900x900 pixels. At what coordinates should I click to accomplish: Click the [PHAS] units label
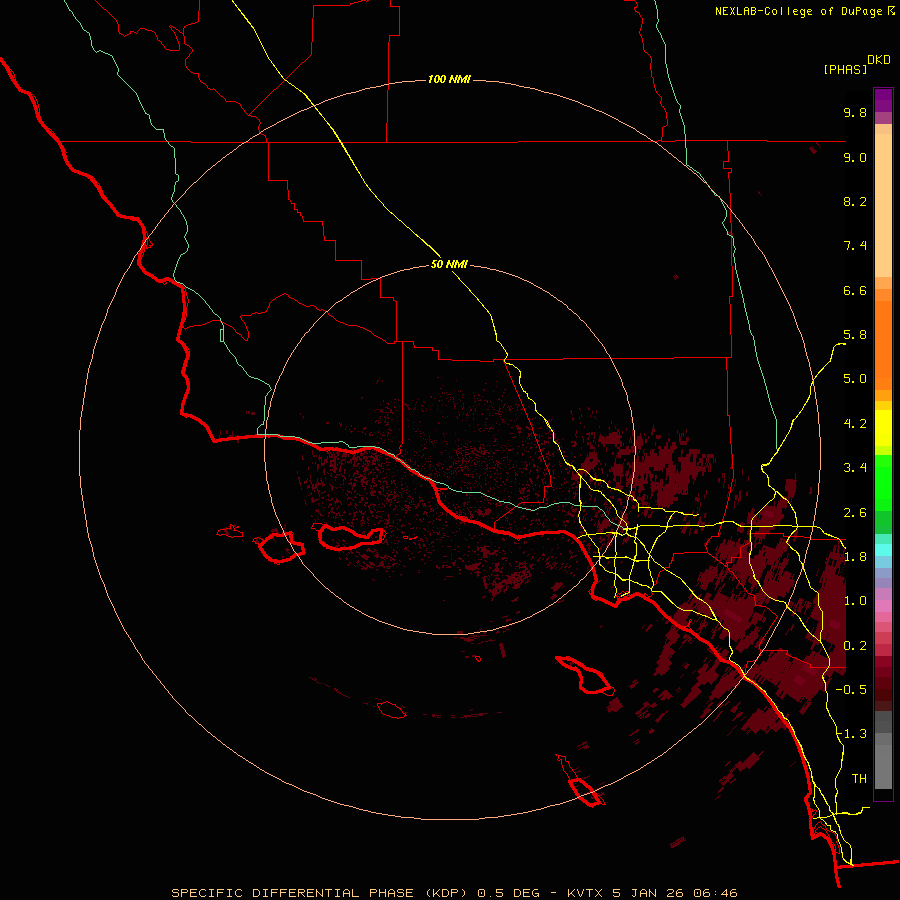pos(845,69)
